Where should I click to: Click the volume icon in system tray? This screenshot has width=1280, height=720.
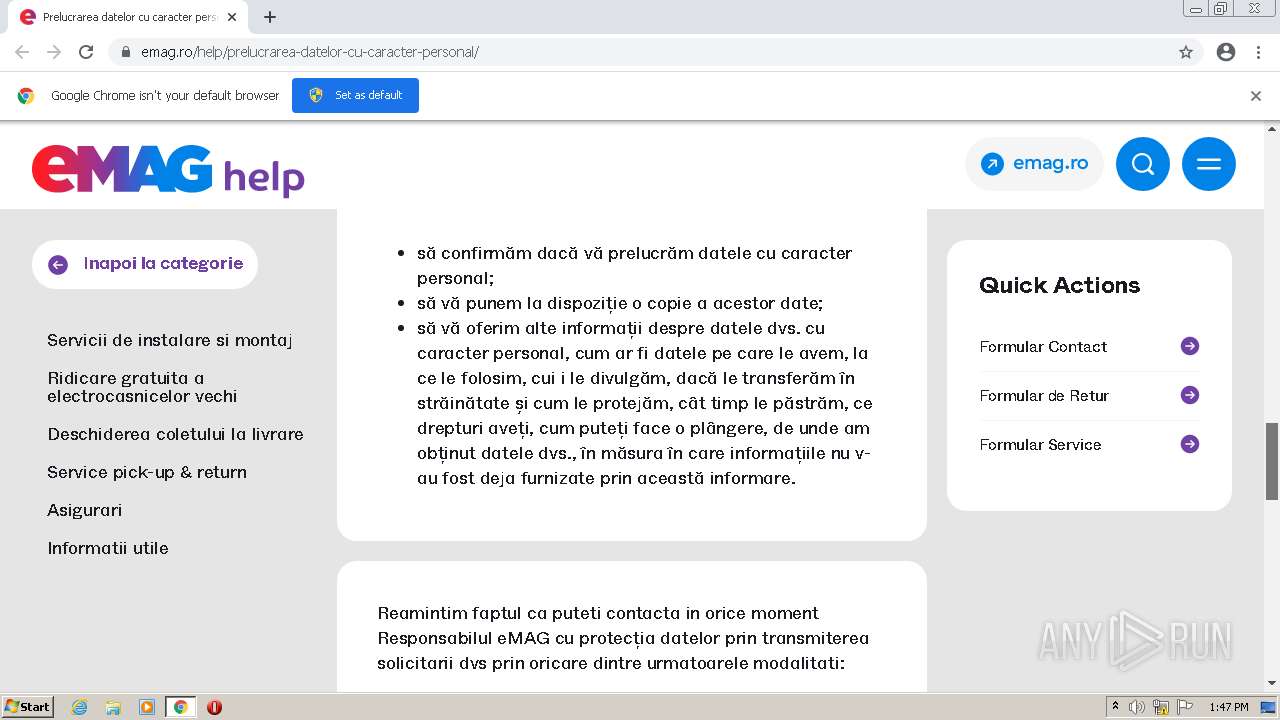[1137, 707]
